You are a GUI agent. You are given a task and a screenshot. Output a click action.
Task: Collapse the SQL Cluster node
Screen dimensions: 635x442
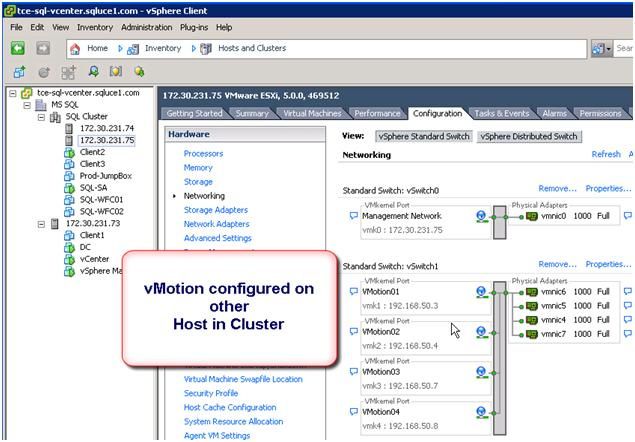point(41,117)
